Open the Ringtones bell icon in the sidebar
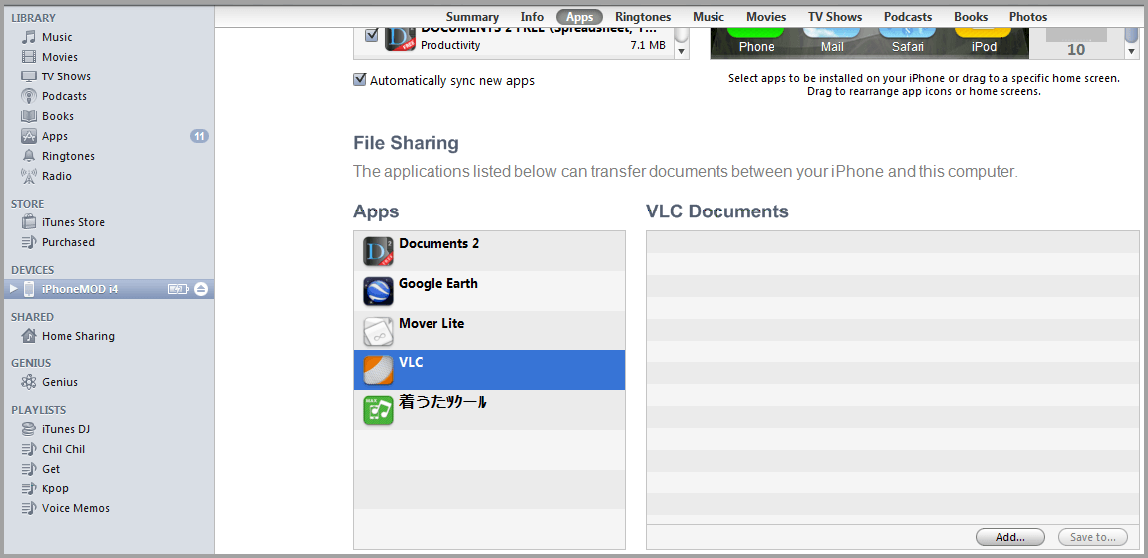This screenshot has height=558, width=1148. 29,156
